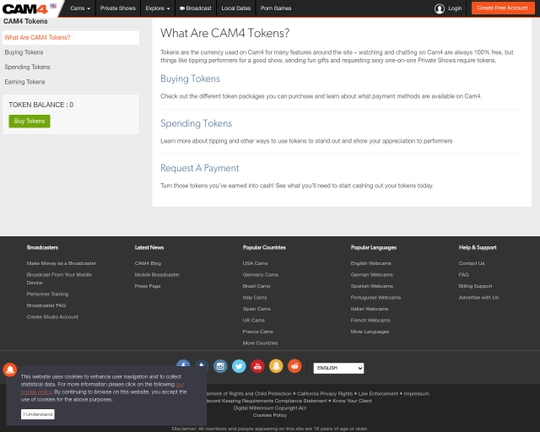
Task: Click the Login link
Action: click(455, 8)
